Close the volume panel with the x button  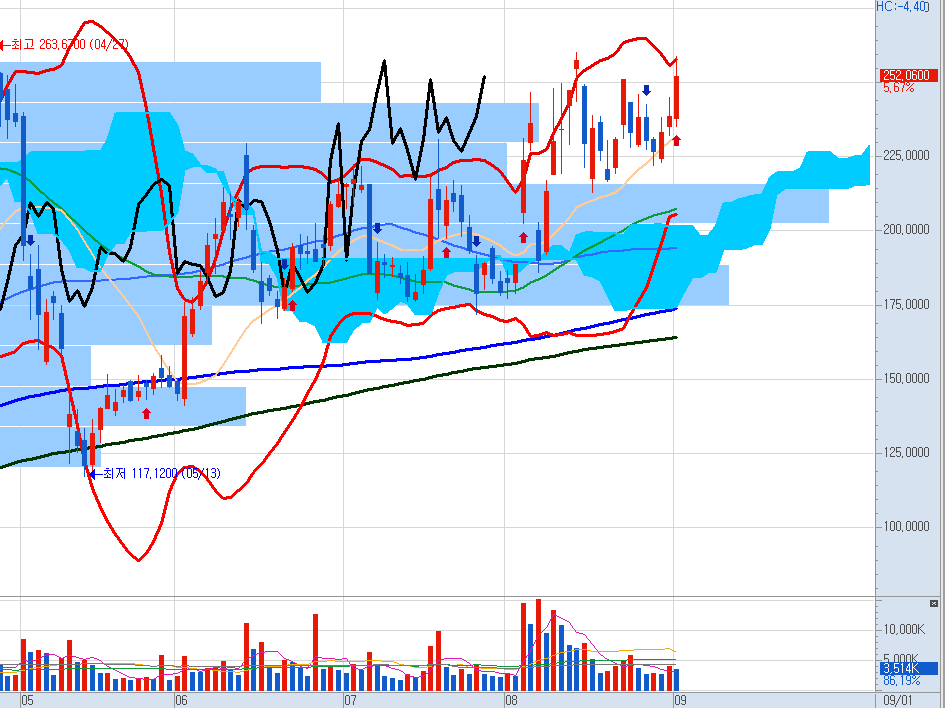[934, 603]
